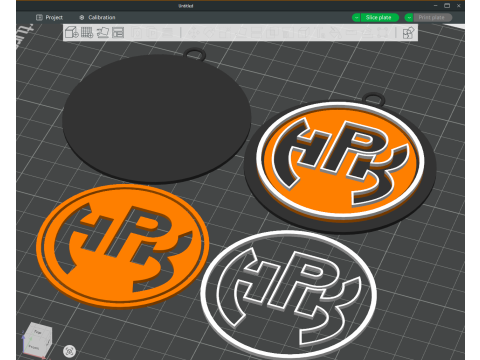Expand the Slice plate dropdown arrow
Screen dimensions: 480x360
(356, 17)
